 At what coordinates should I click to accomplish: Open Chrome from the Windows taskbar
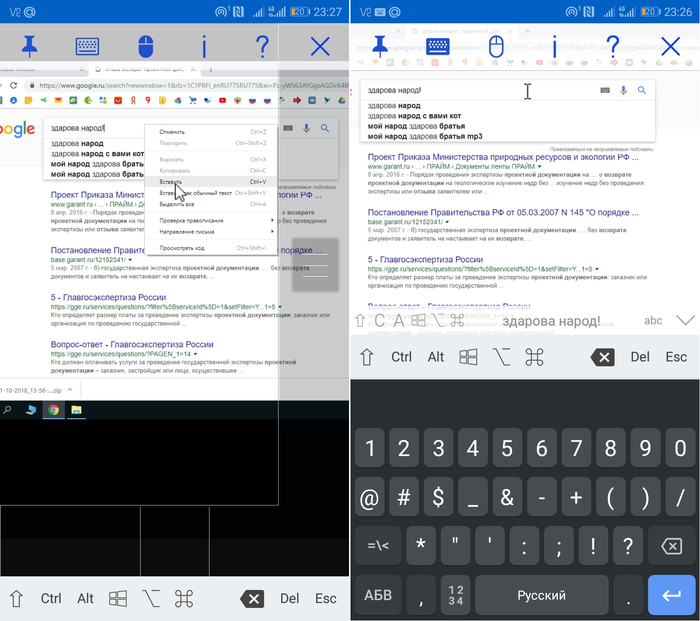pyautogui.click(x=54, y=410)
